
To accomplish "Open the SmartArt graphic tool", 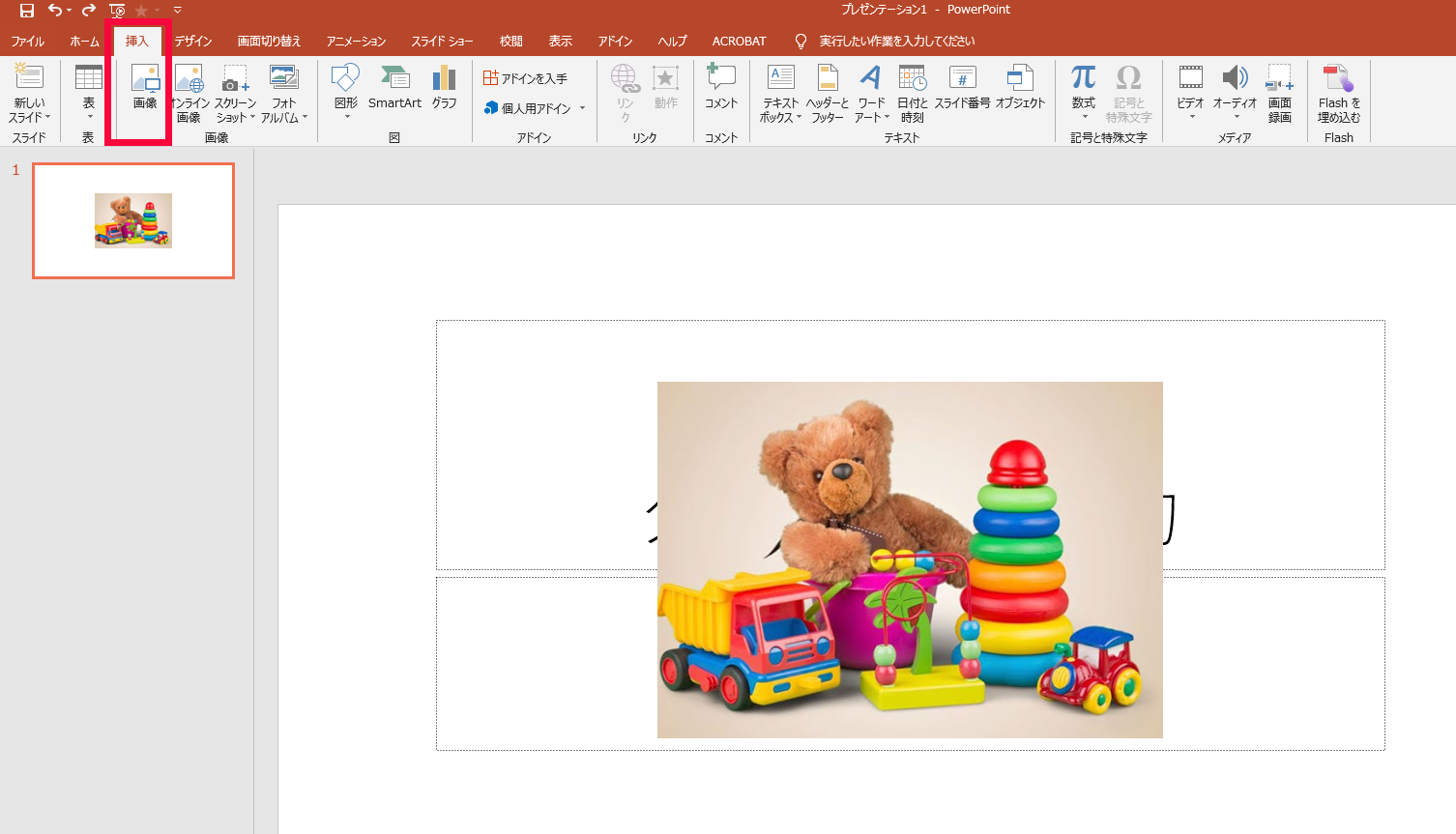I will (x=394, y=87).
